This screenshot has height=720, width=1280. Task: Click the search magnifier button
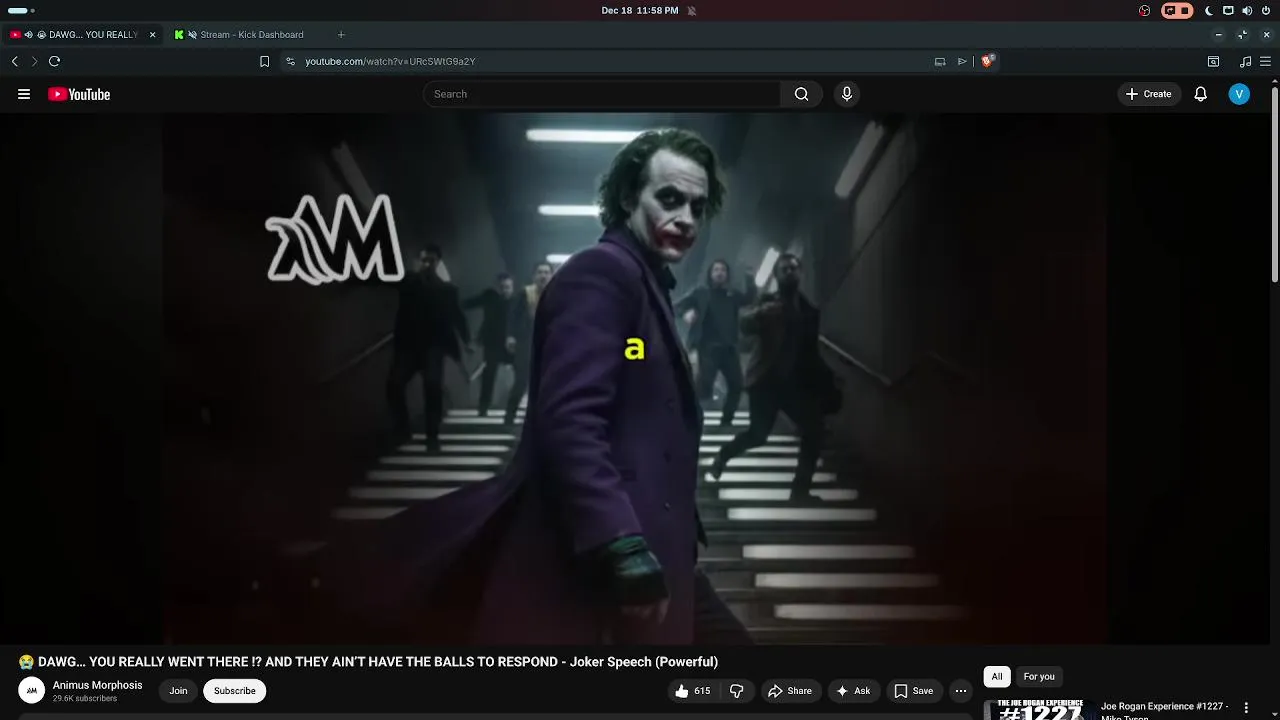click(x=801, y=94)
